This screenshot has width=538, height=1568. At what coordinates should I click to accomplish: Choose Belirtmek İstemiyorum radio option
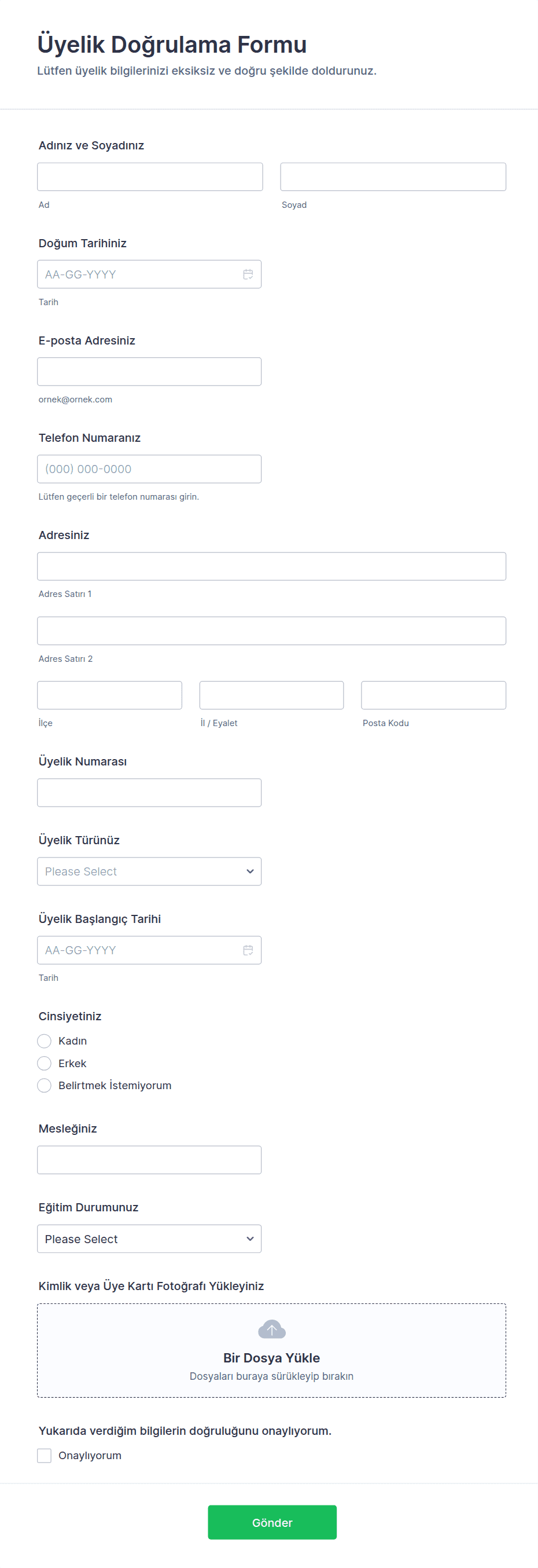coord(45,1085)
